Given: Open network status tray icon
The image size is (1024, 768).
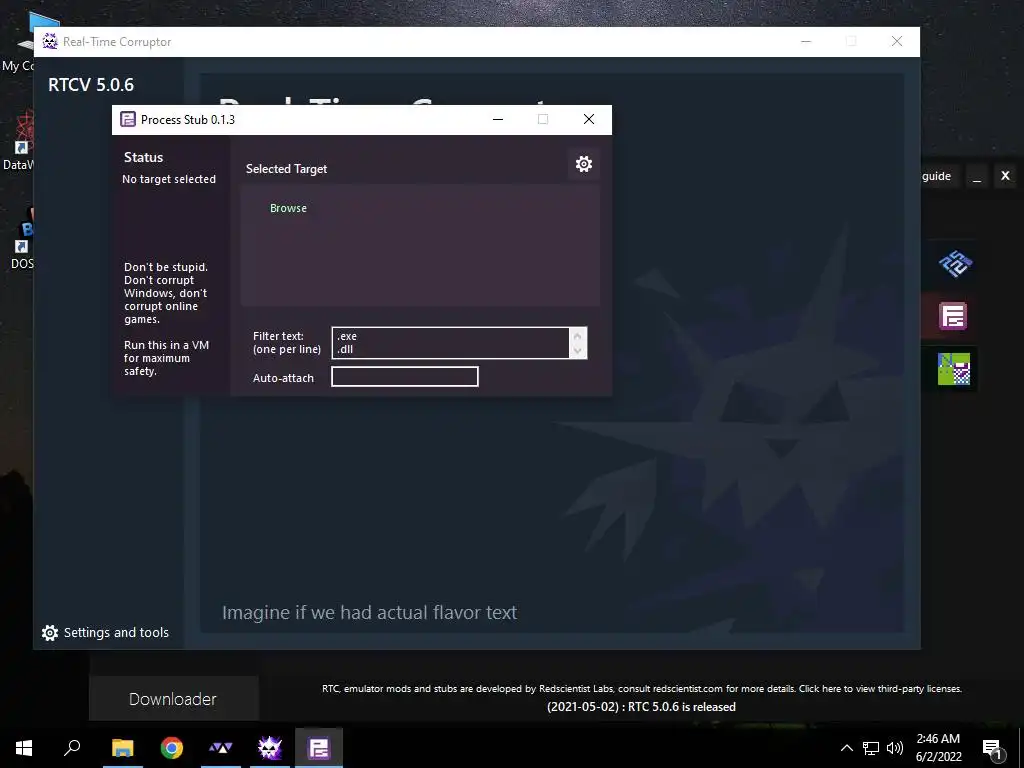Looking at the screenshot, I should pos(871,748).
